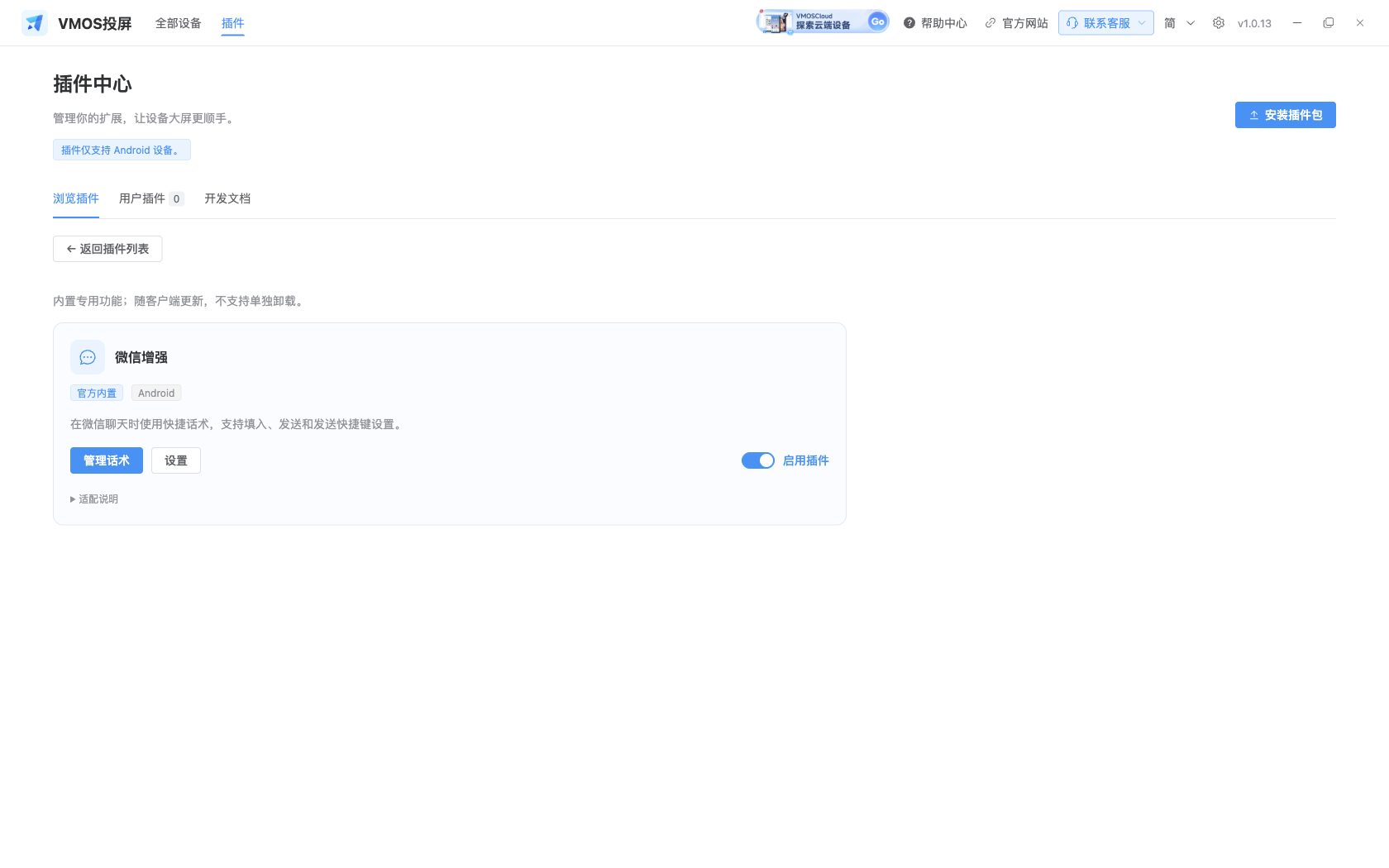The height and width of the screenshot is (868, 1389).
Task: Open 帮助中心 help center
Action: (935, 23)
